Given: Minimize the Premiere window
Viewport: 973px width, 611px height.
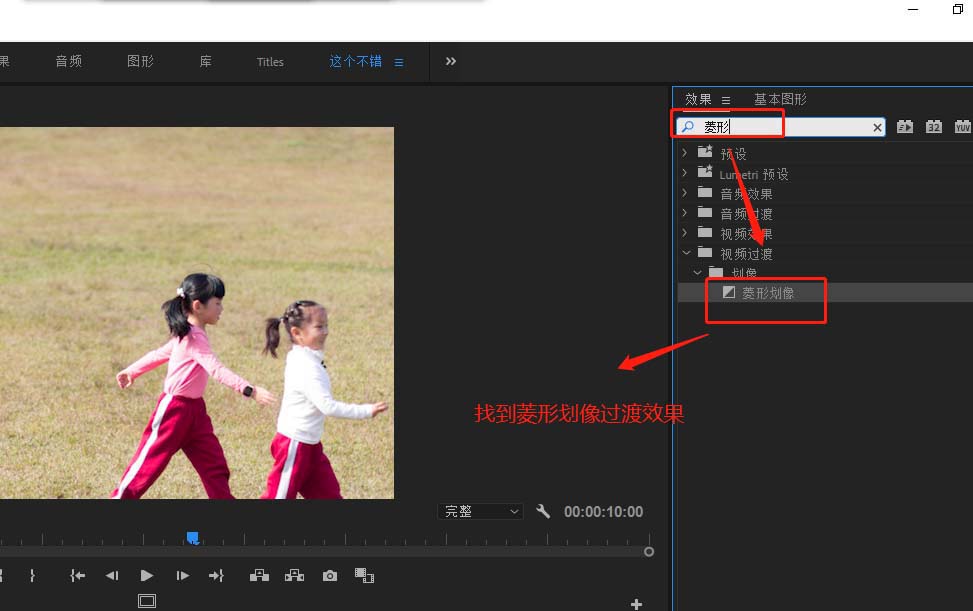Looking at the screenshot, I should (x=913, y=9).
